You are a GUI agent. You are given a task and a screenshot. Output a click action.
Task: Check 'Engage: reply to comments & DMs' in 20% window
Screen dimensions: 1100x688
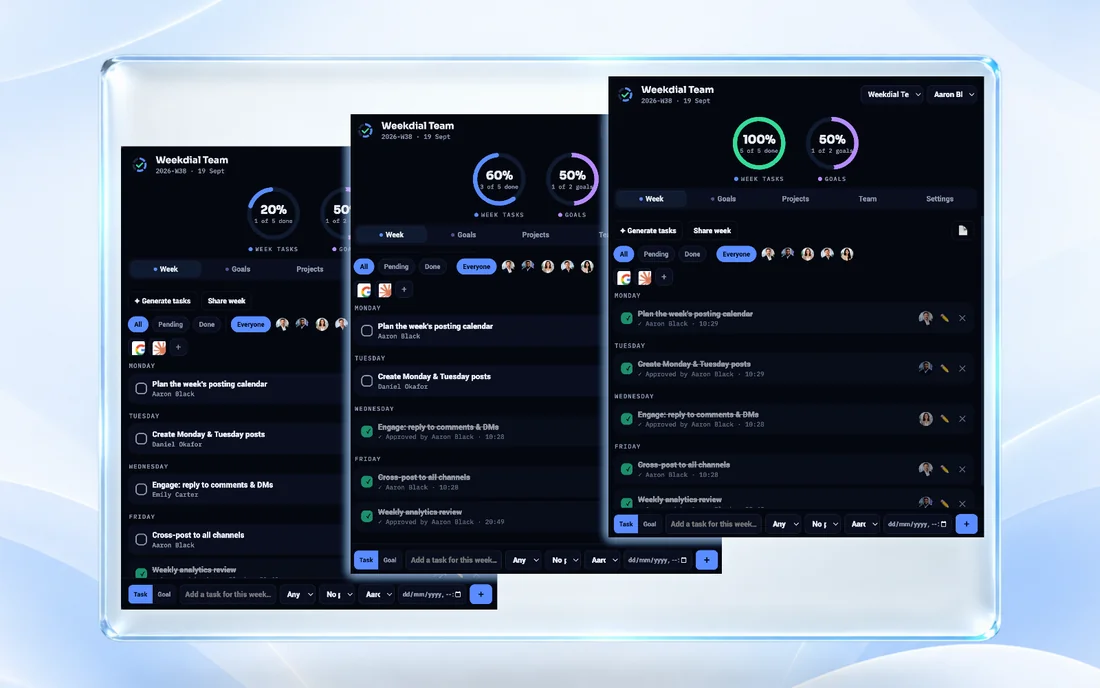141,489
